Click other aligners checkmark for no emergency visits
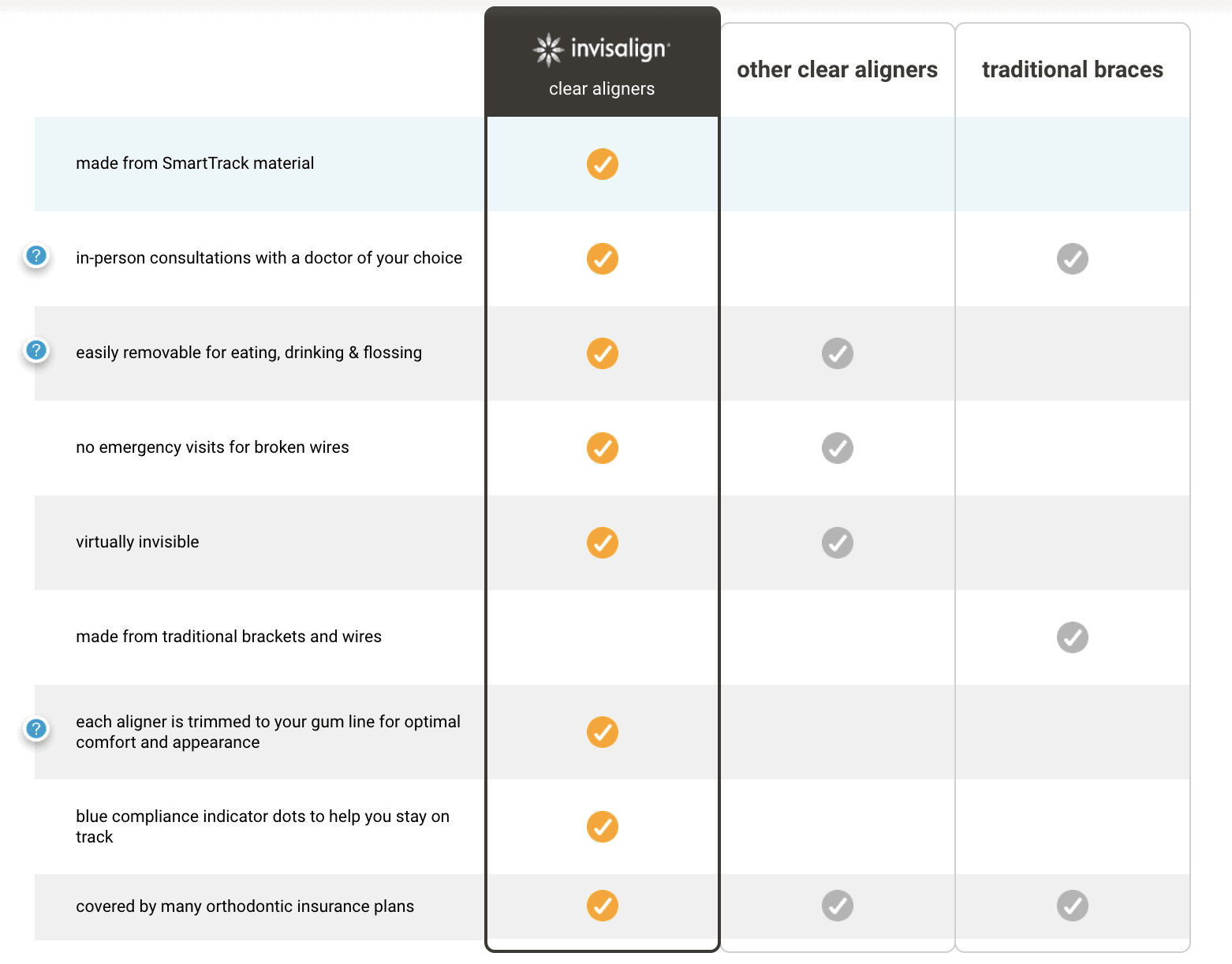 [x=838, y=448]
